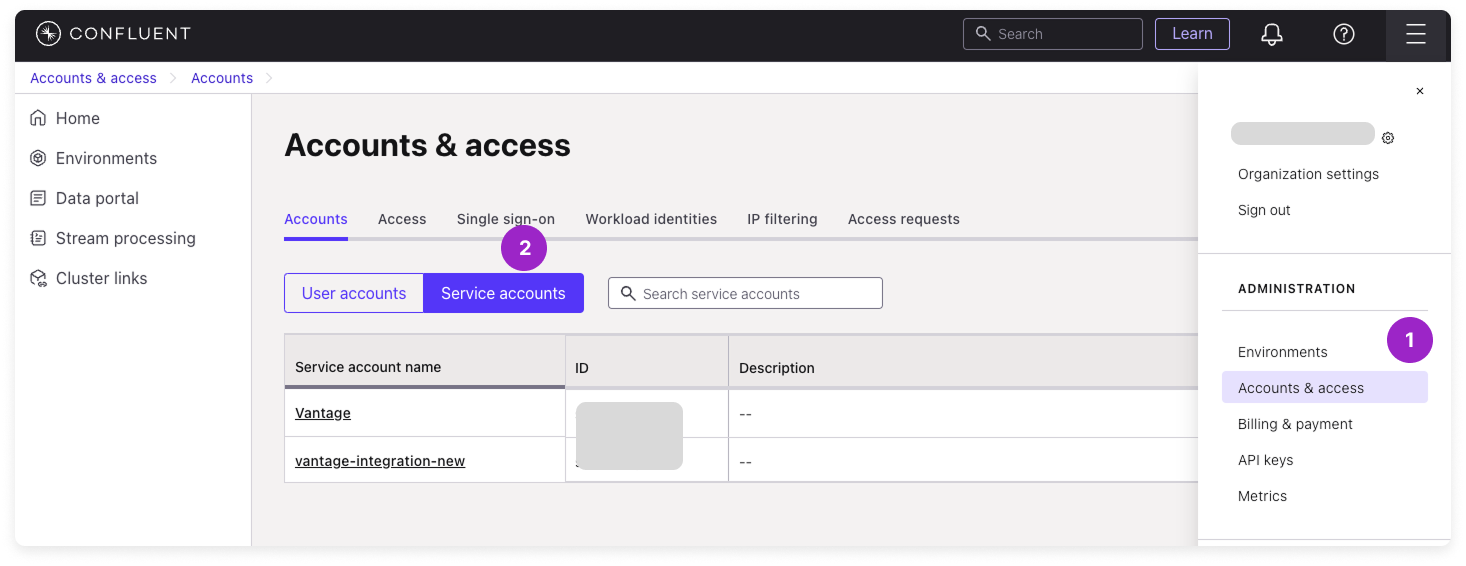Click the Stream processing sidebar icon
Screen dimensions: 1466x566
(x=38, y=238)
